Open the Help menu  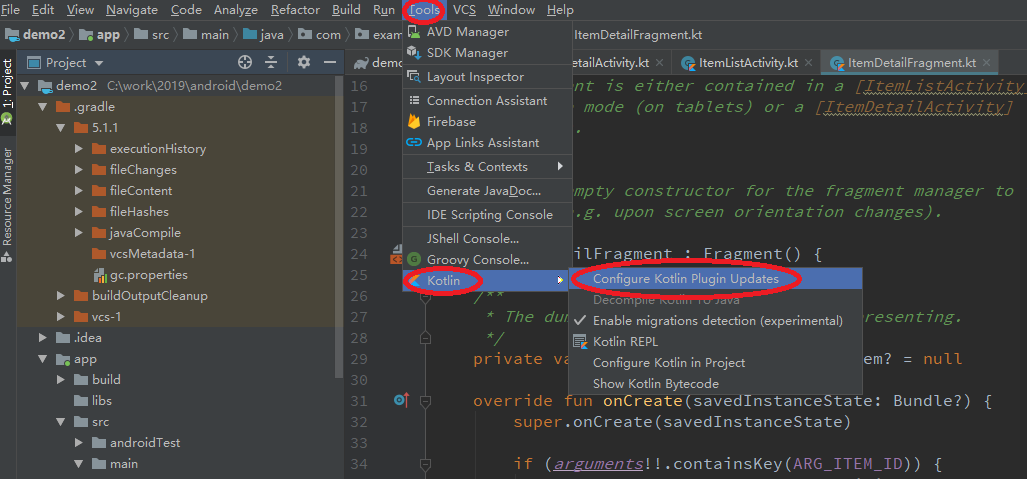click(x=560, y=10)
